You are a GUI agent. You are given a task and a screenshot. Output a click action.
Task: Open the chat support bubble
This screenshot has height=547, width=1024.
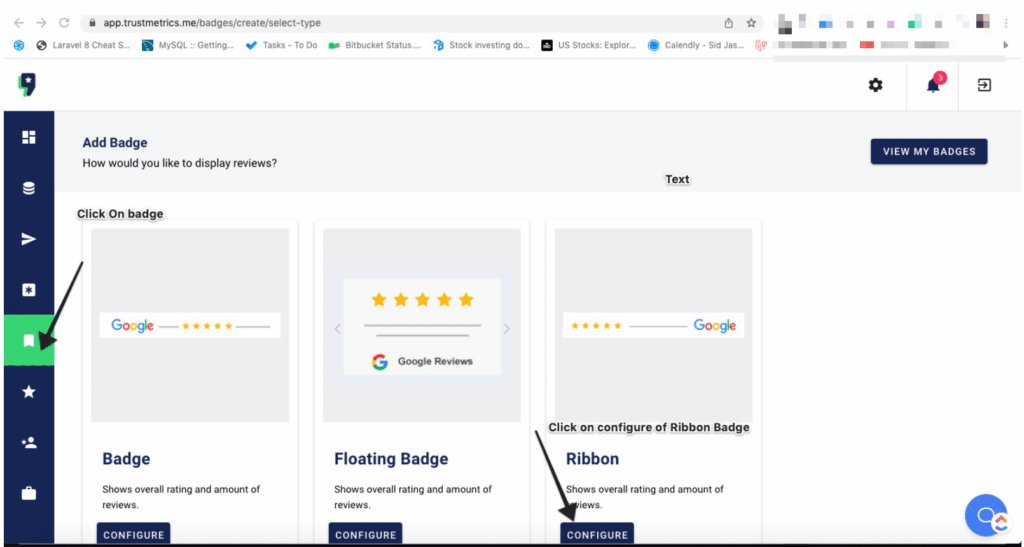pos(986,515)
